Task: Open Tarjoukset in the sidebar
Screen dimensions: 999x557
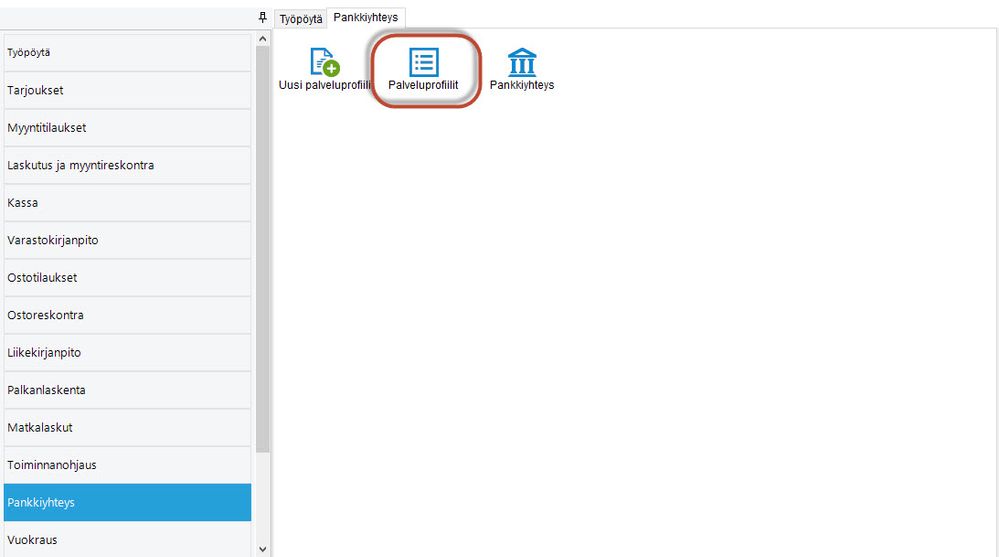Action: tap(127, 90)
